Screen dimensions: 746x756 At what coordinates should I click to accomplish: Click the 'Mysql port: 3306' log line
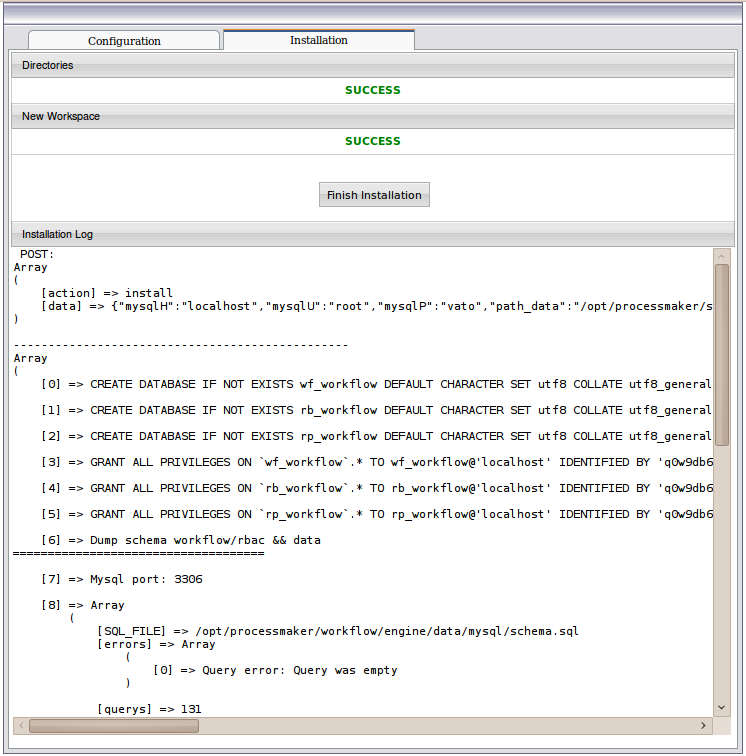[x=146, y=579]
